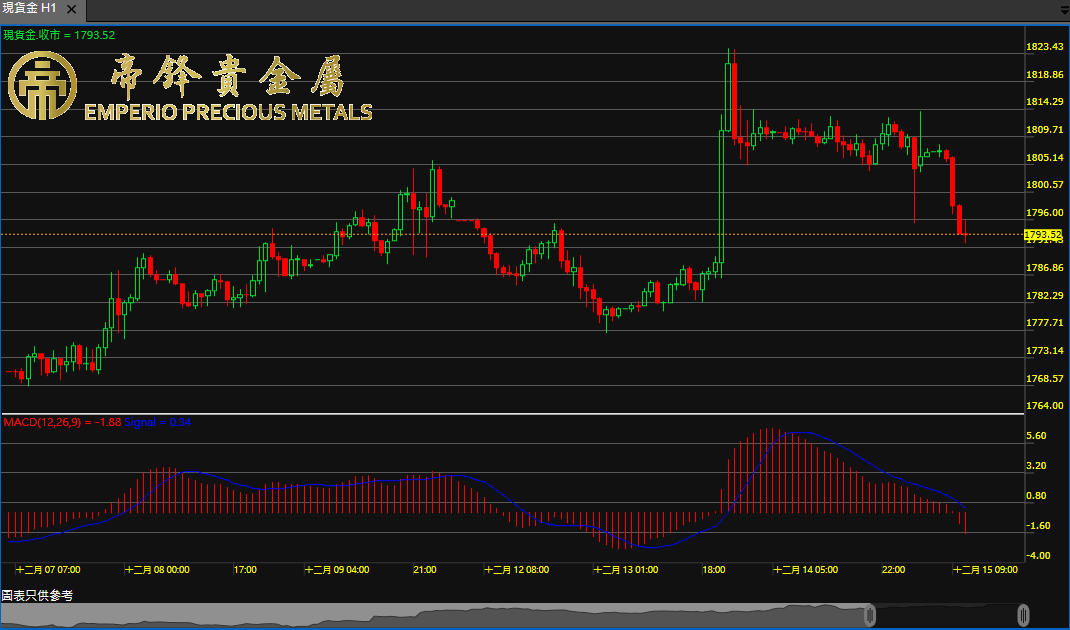Image resolution: width=1070 pixels, height=630 pixels.
Task: Click the 1823.43 price axis label
Action: click(1043, 47)
